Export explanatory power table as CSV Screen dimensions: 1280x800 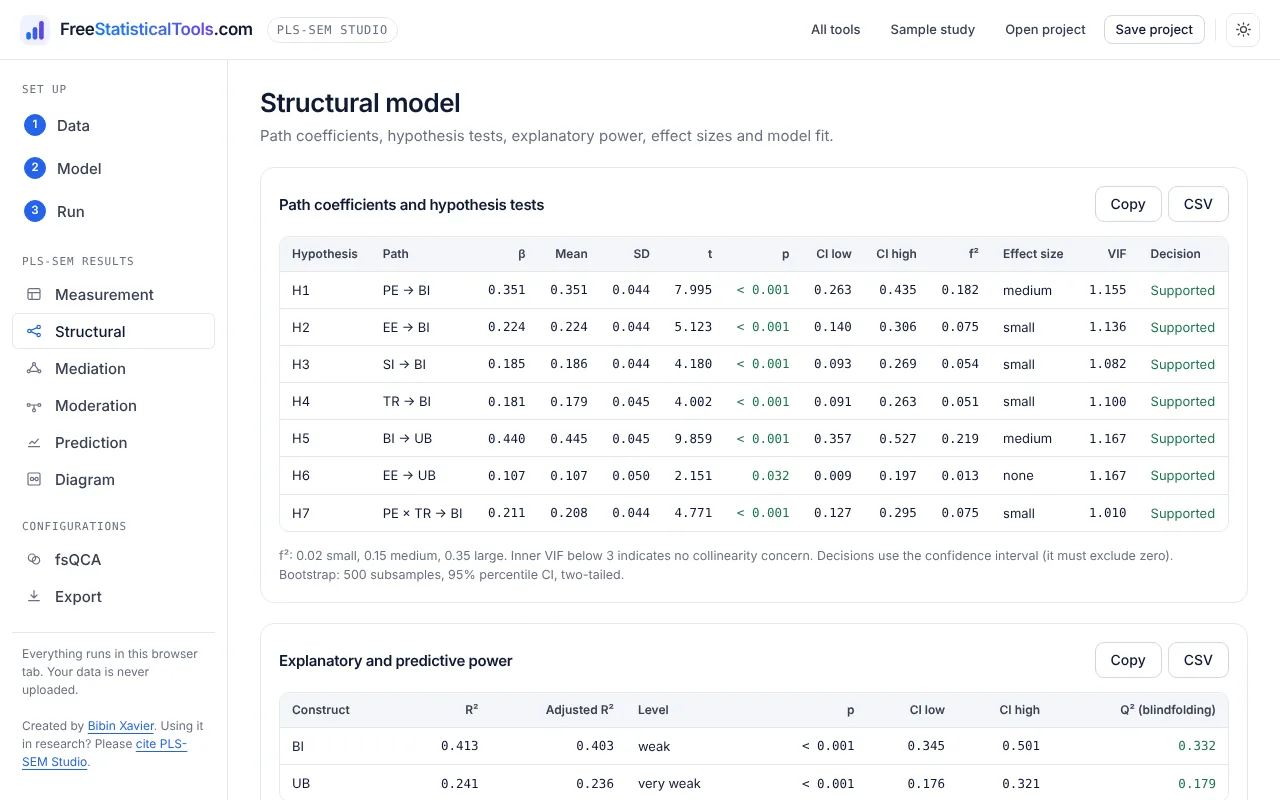1198,660
